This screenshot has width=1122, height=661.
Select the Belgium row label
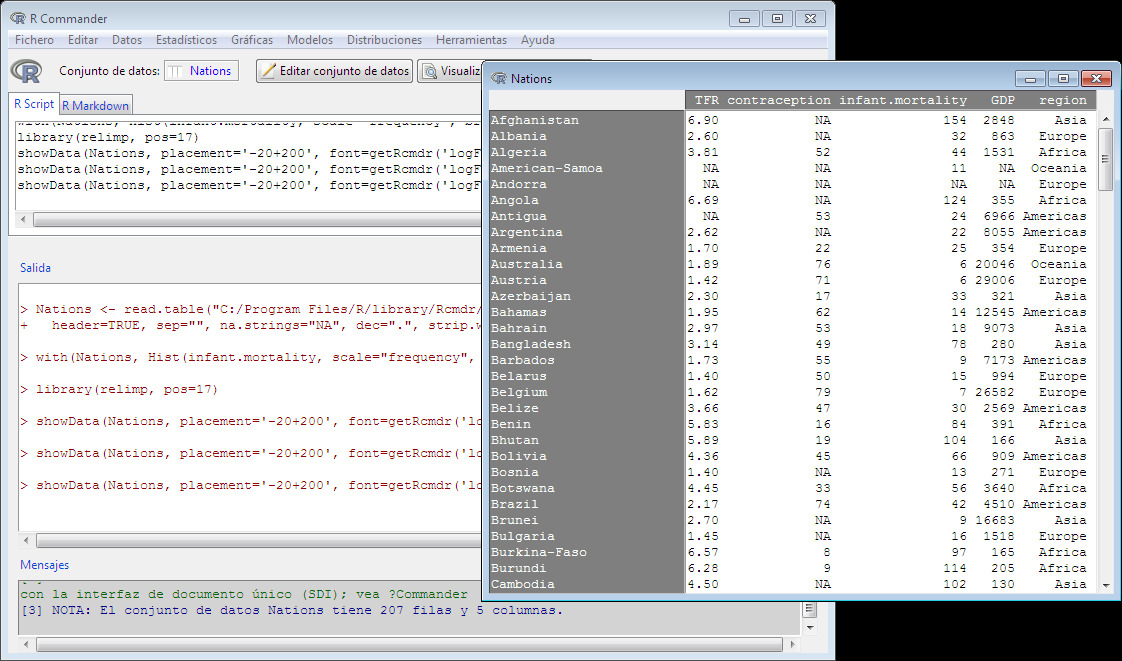[518, 392]
